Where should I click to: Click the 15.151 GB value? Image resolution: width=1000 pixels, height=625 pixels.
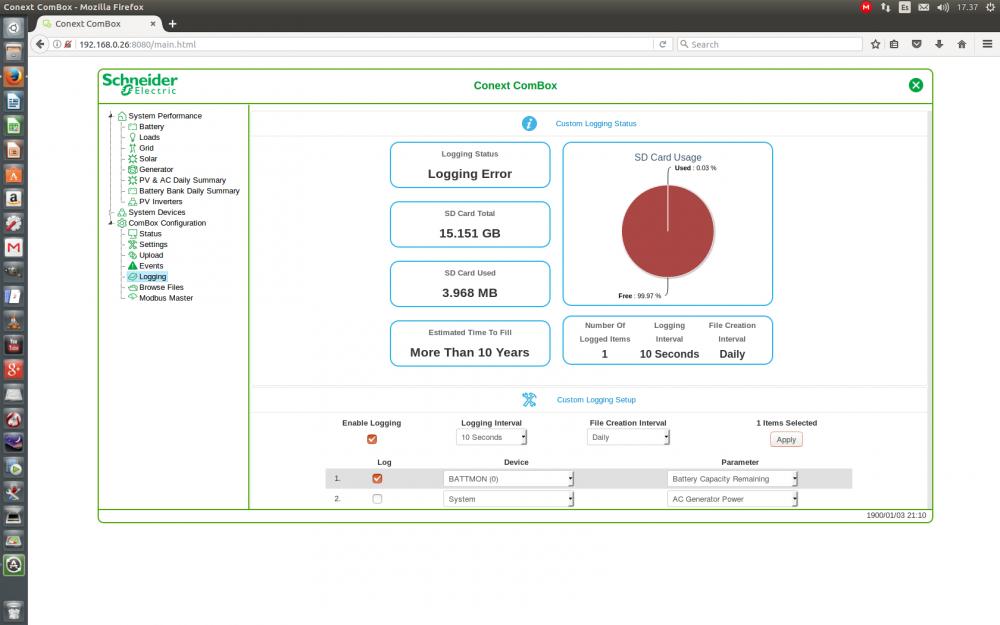tap(470, 233)
